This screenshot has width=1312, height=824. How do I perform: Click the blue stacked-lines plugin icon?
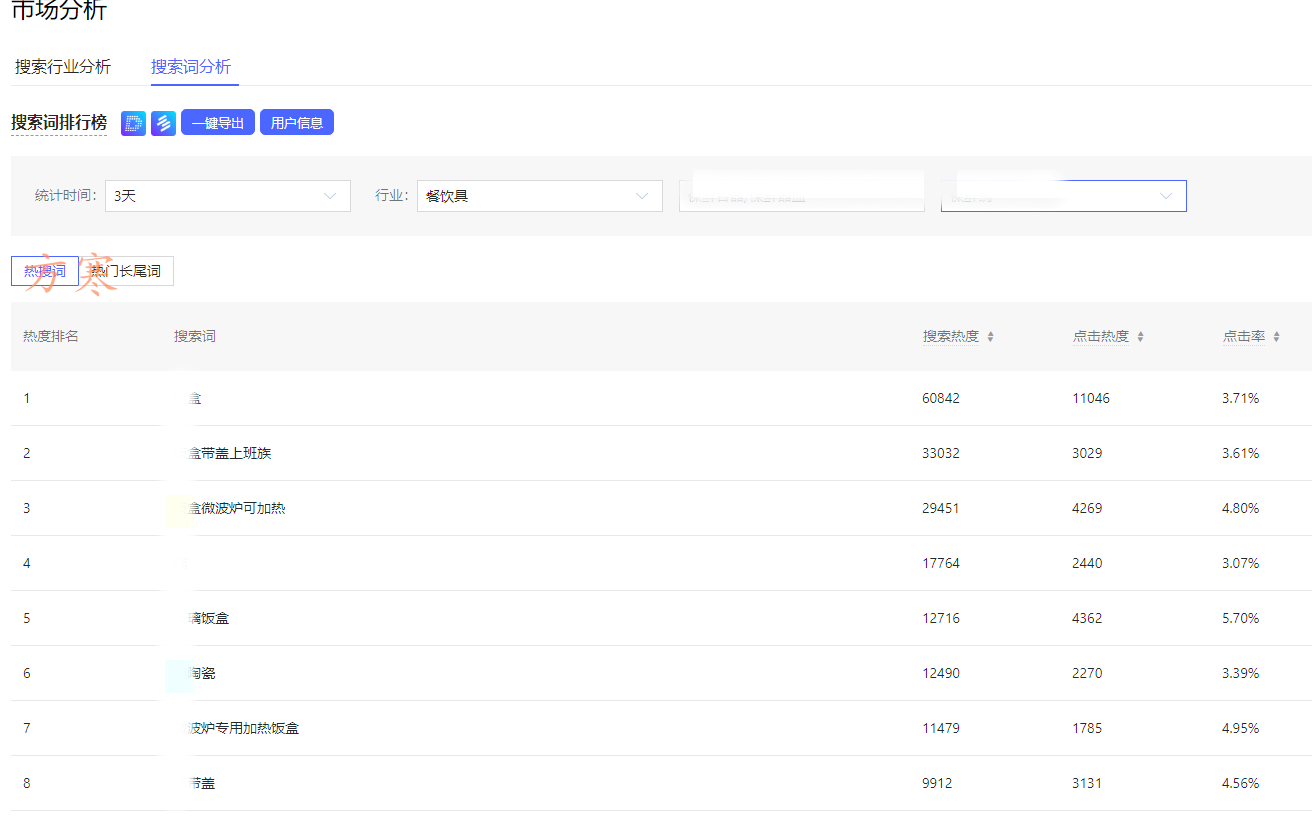click(x=163, y=123)
